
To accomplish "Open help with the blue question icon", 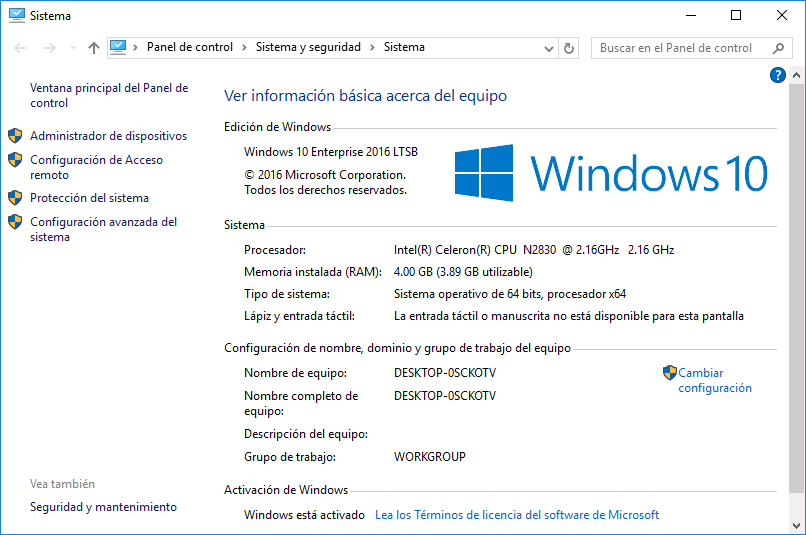I will pos(778,75).
